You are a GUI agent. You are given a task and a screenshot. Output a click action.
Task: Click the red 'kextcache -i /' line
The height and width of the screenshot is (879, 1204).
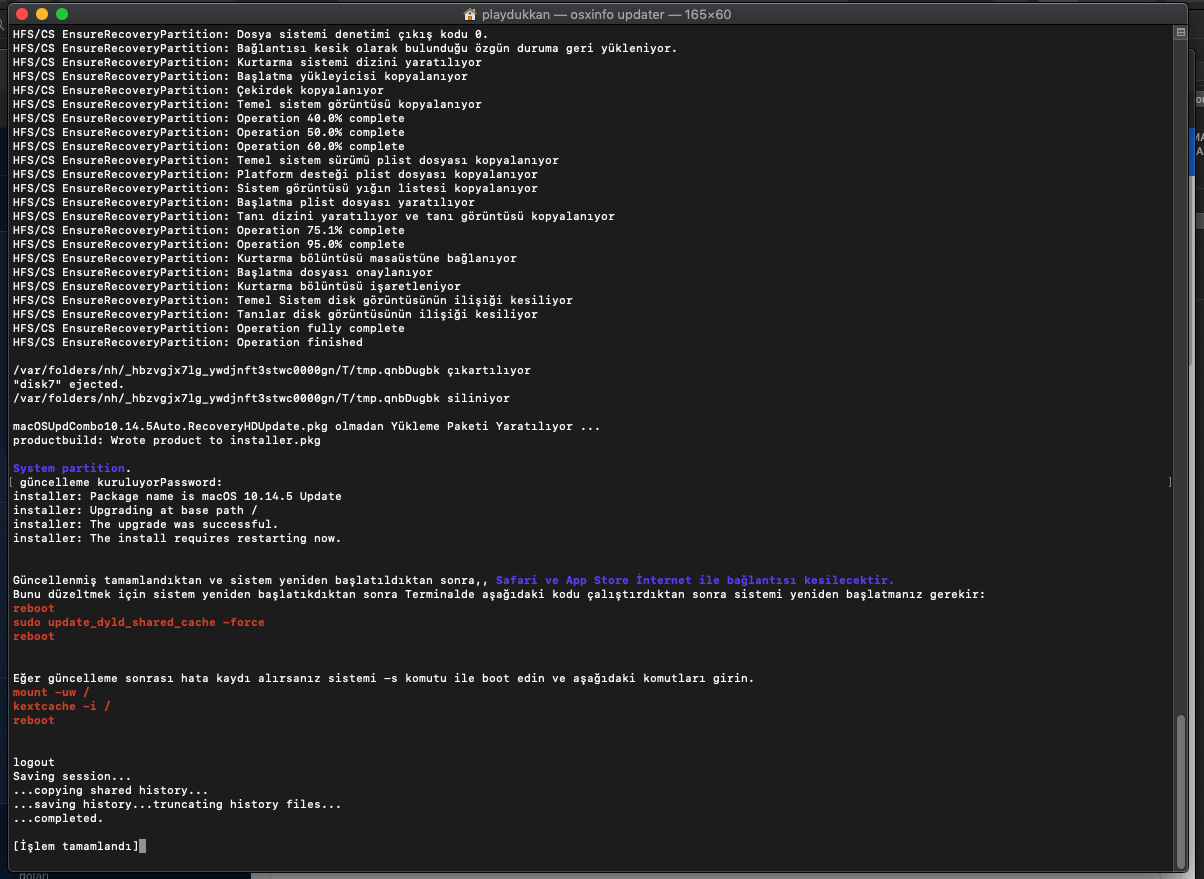pyautogui.click(x=62, y=706)
